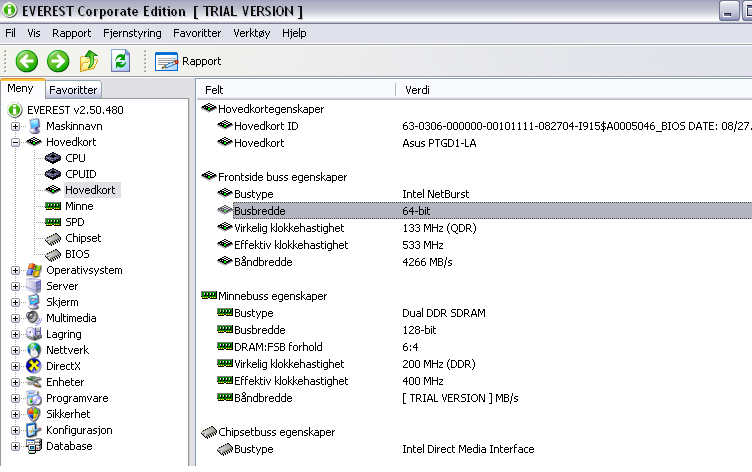Collapse the Hovedkort tree node
Viewport: 752px width, 472px height.
tap(16, 142)
